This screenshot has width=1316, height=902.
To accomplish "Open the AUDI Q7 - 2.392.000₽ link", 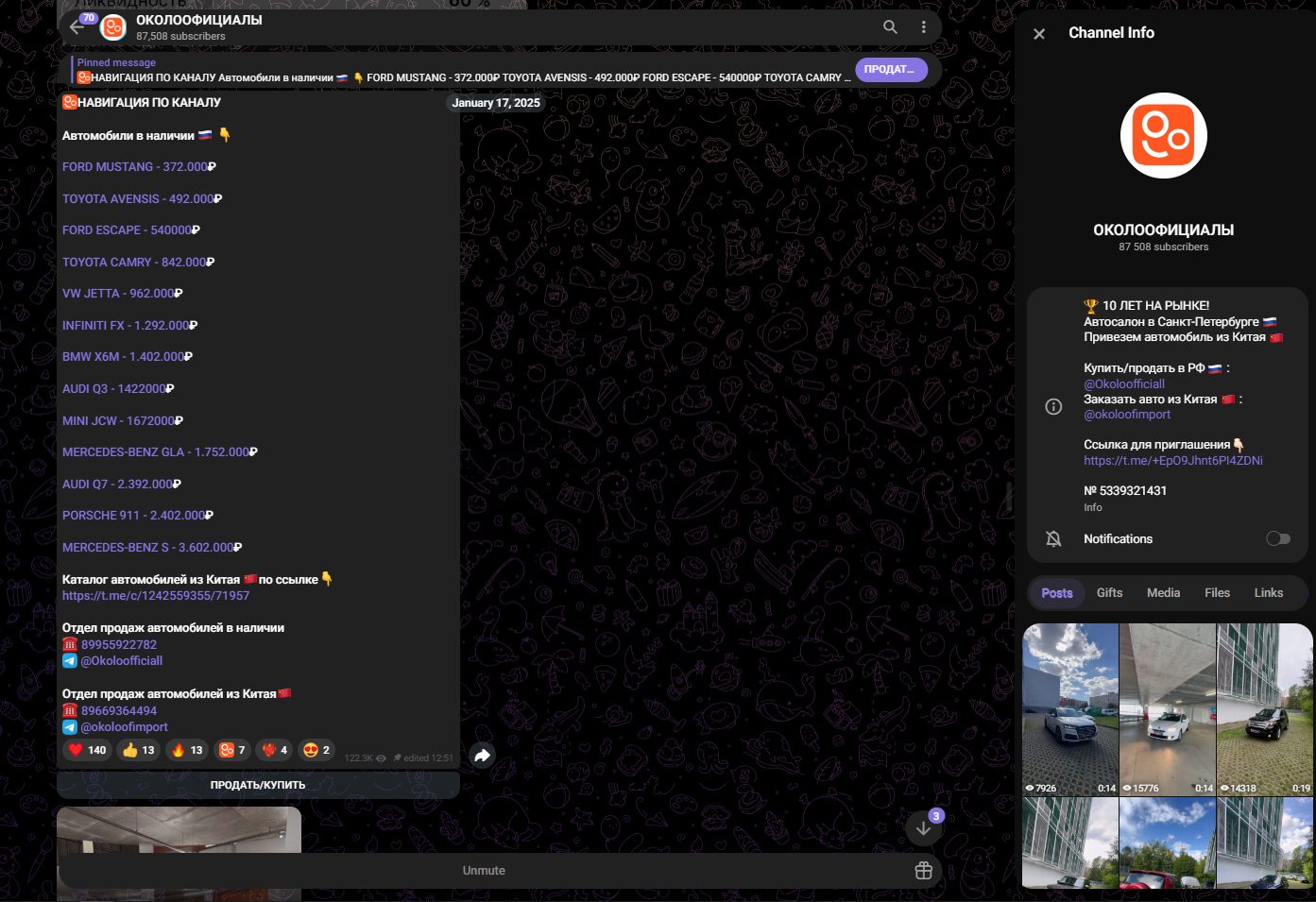I will click(x=122, y=485).
